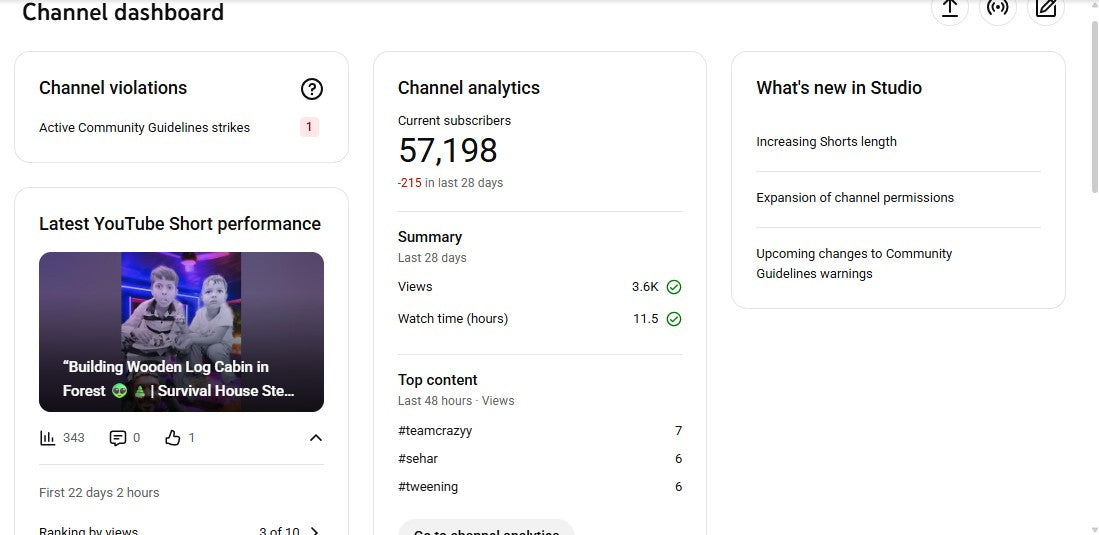Click the Channel violations help icon
Screen dimensions: 1099x535
coord(311,89)
